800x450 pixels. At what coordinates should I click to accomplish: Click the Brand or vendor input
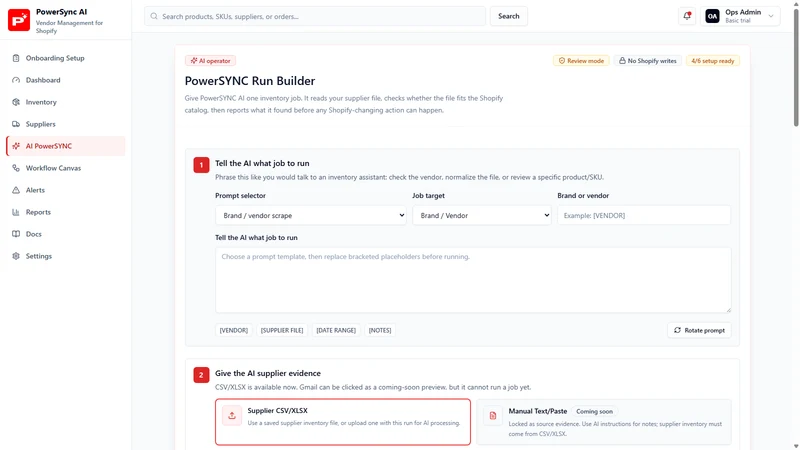(x=644, y=215)
